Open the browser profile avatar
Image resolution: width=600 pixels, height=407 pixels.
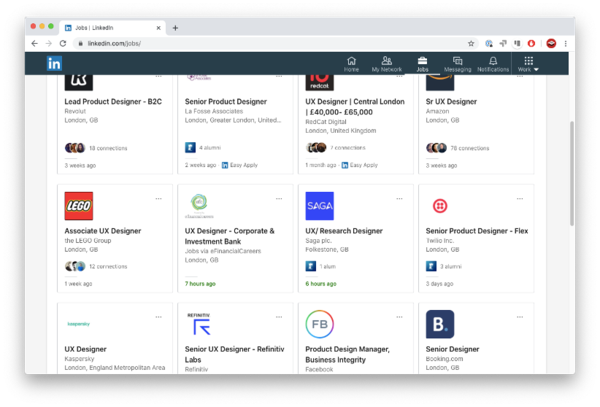(x=551, y=44)
